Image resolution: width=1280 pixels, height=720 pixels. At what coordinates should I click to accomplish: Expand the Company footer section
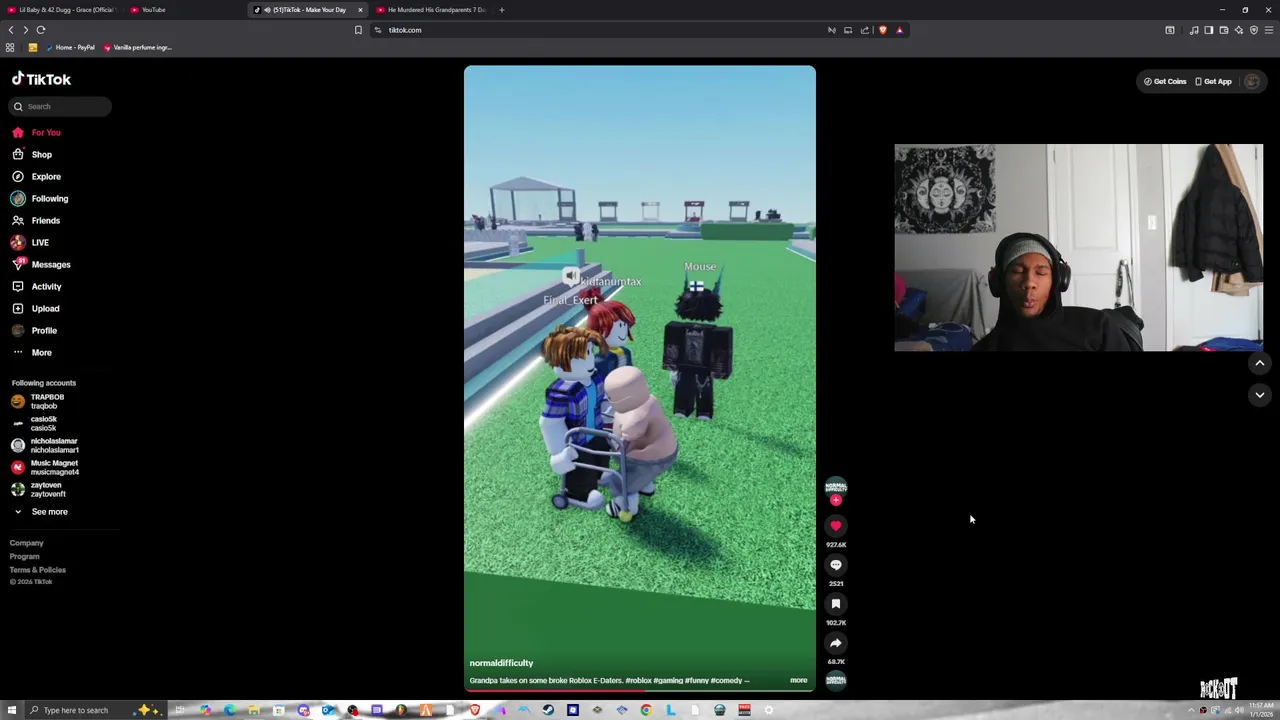point(27,543)
